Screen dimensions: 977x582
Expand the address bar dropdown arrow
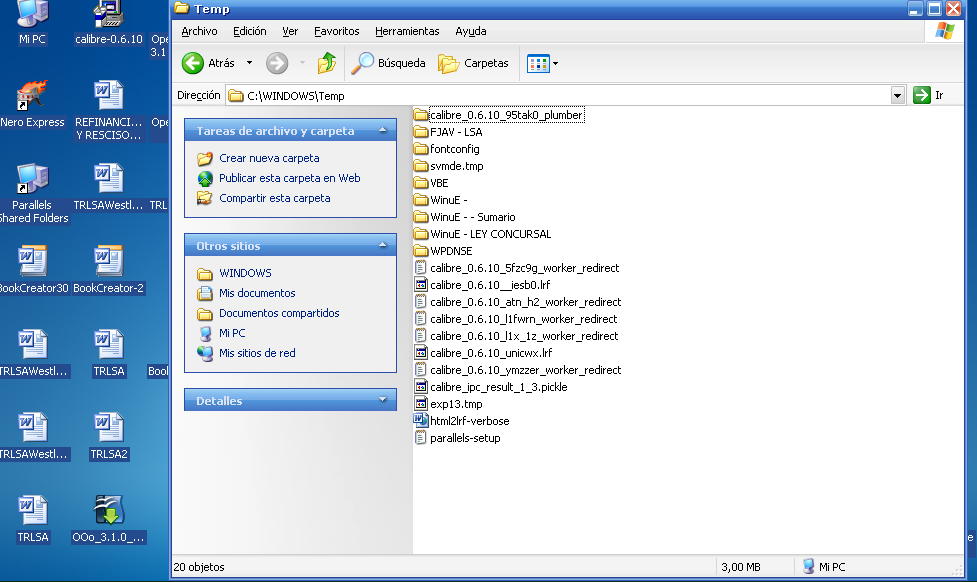pos(897,95)
